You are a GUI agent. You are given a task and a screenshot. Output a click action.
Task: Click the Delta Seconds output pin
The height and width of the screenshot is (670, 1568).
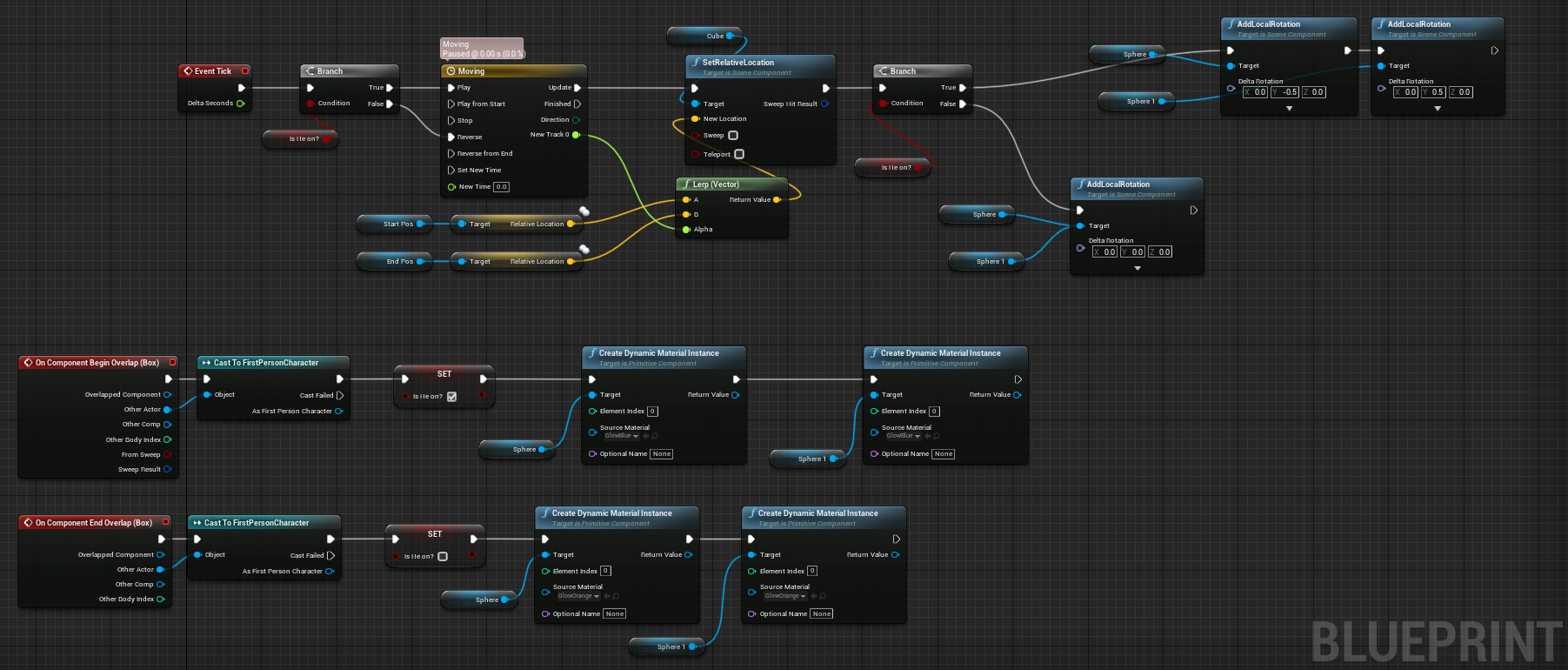point(240,103)
